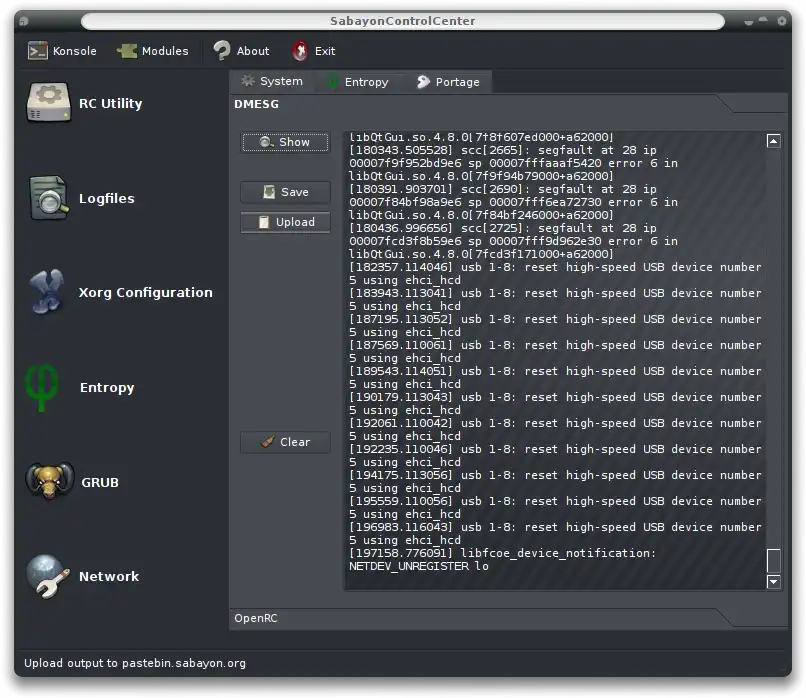This screenshot has width=806, height=698.
Task: Open the green Entropy sidebar icon
Action: pyautogui.click(x=41, y=388)
